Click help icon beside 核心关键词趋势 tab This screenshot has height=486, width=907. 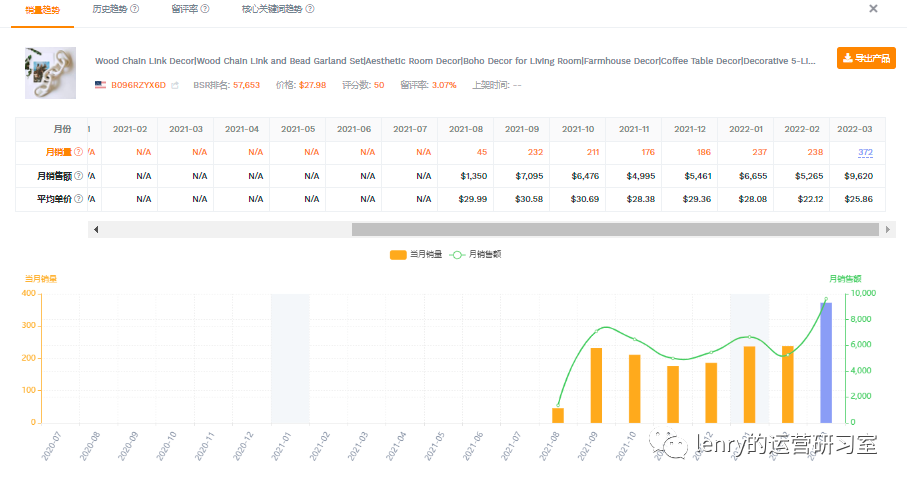pyautogui.click(x=310, y=9)
